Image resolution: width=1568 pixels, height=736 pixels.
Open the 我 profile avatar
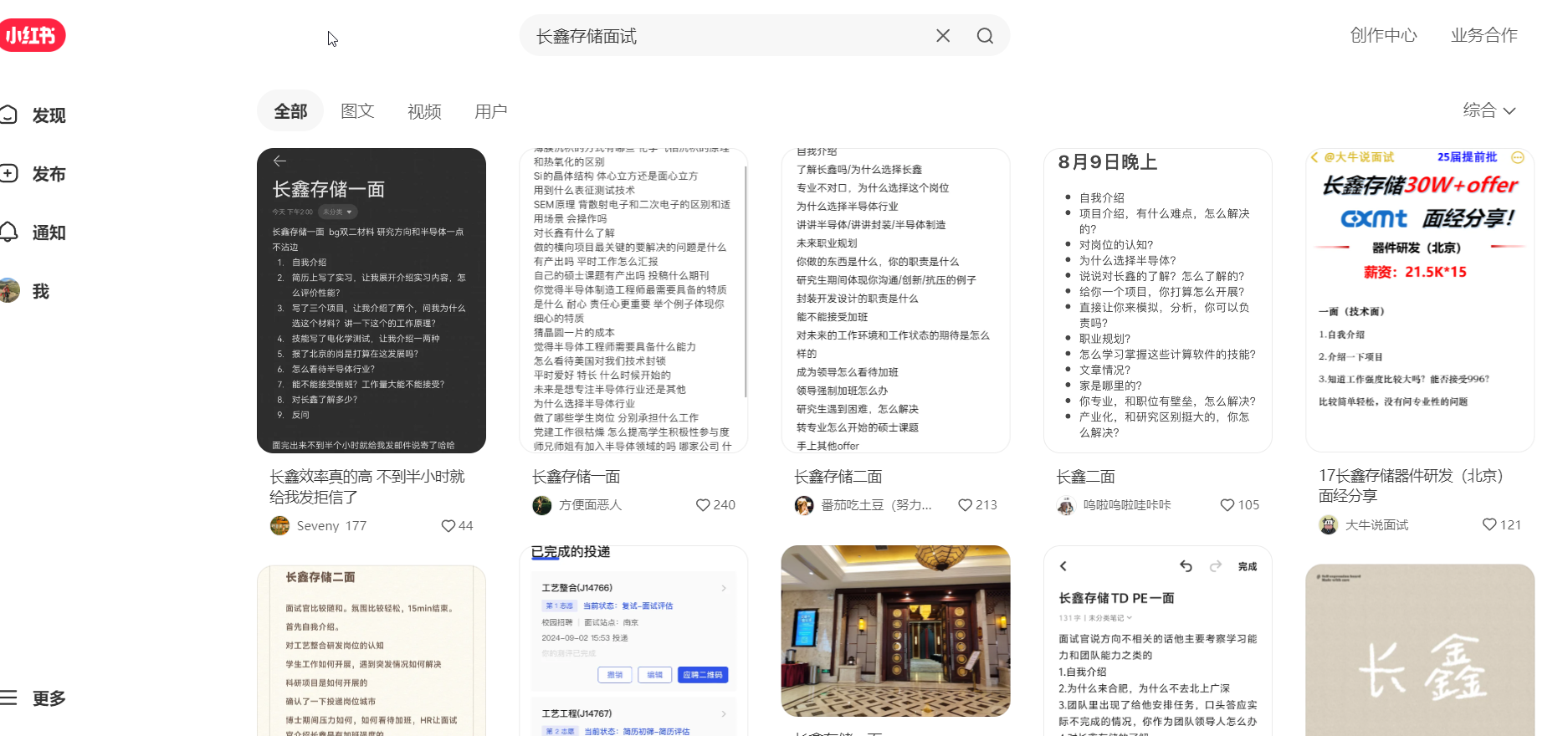coord(10,290)
